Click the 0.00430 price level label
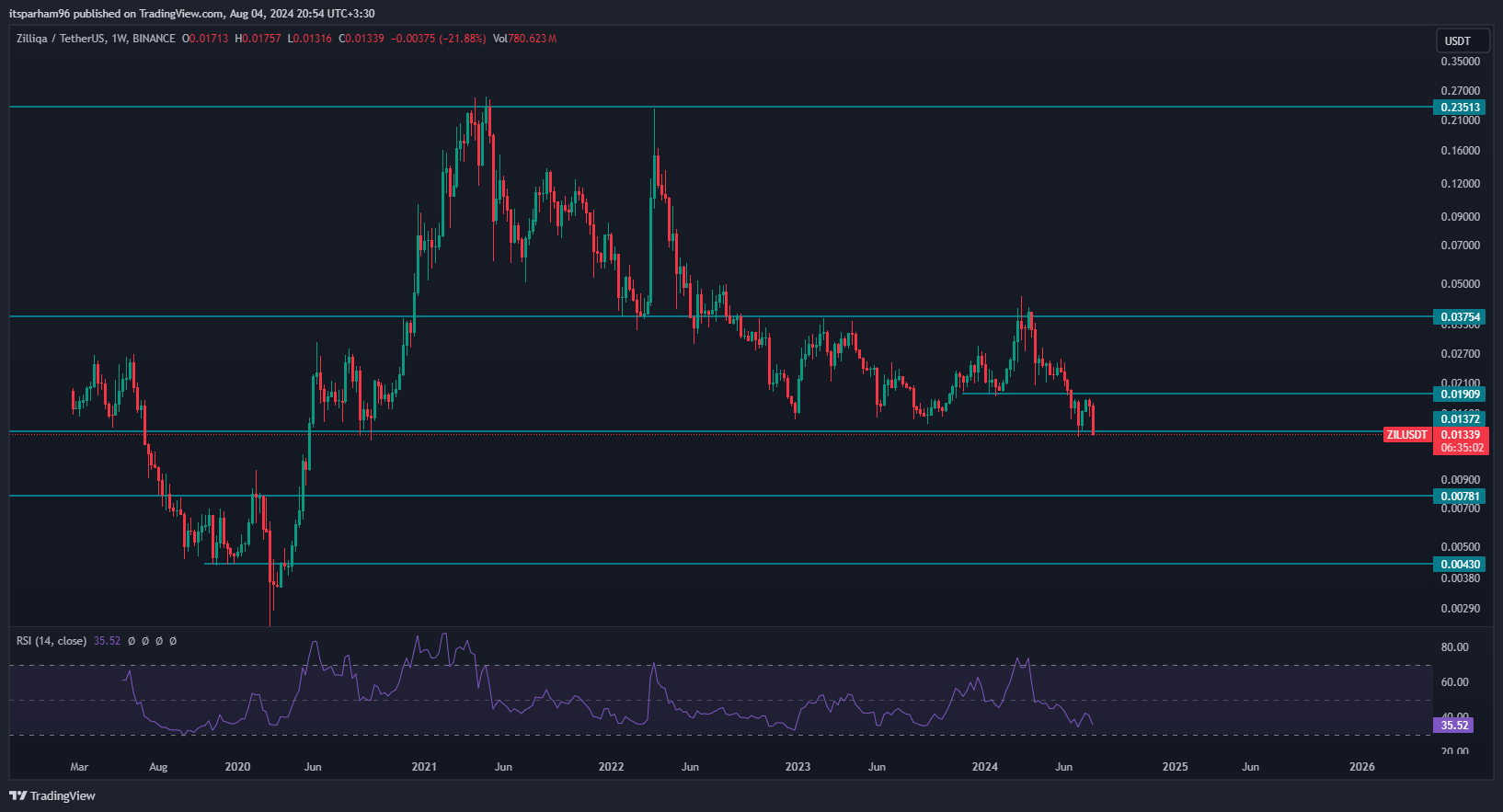This screenshot has height=812, width=1503. pyautogui.click(x=1461, y=565)
